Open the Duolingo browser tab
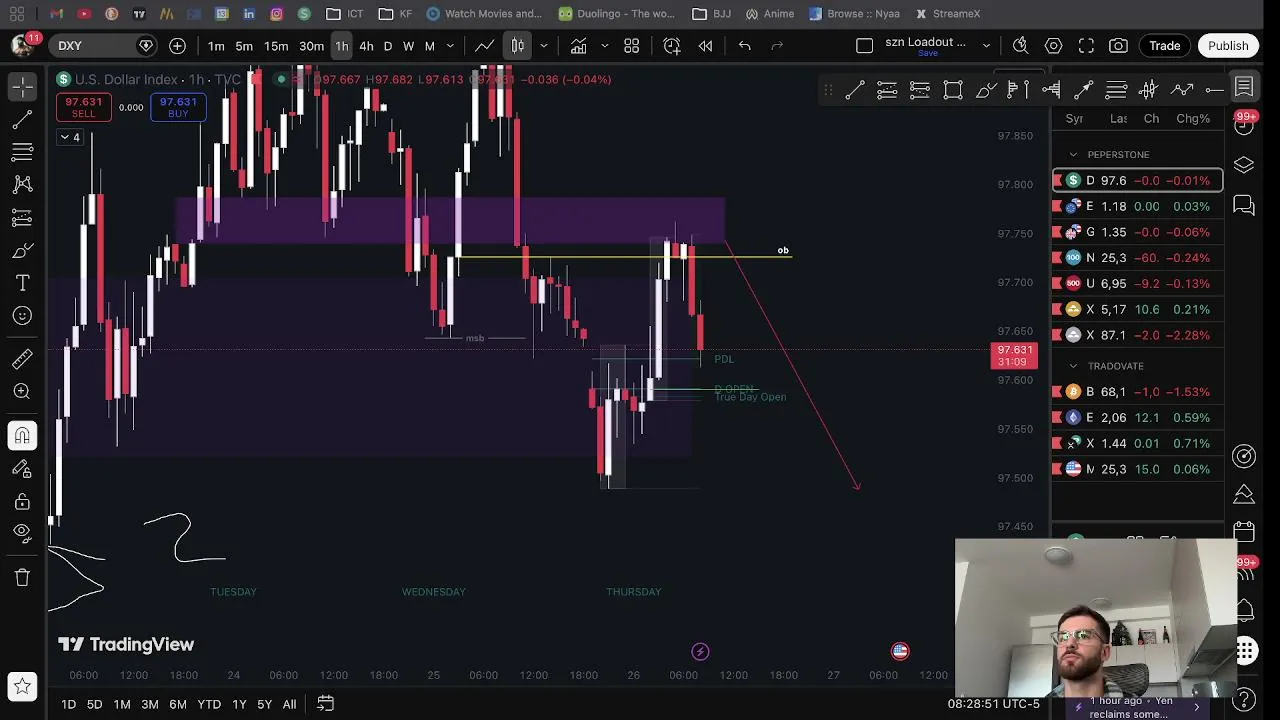Screen dimensions: 1280x720 617,14
